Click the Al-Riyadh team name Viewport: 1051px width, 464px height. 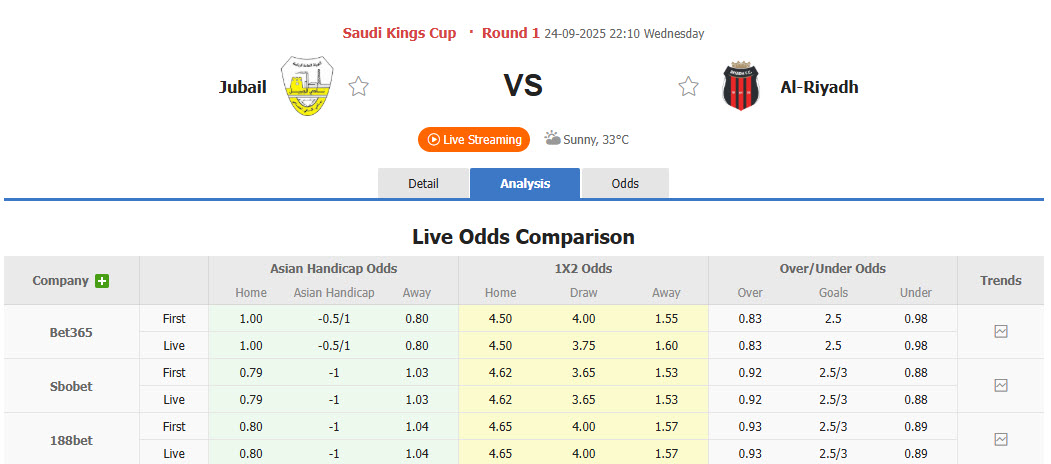tap(819, 87)
